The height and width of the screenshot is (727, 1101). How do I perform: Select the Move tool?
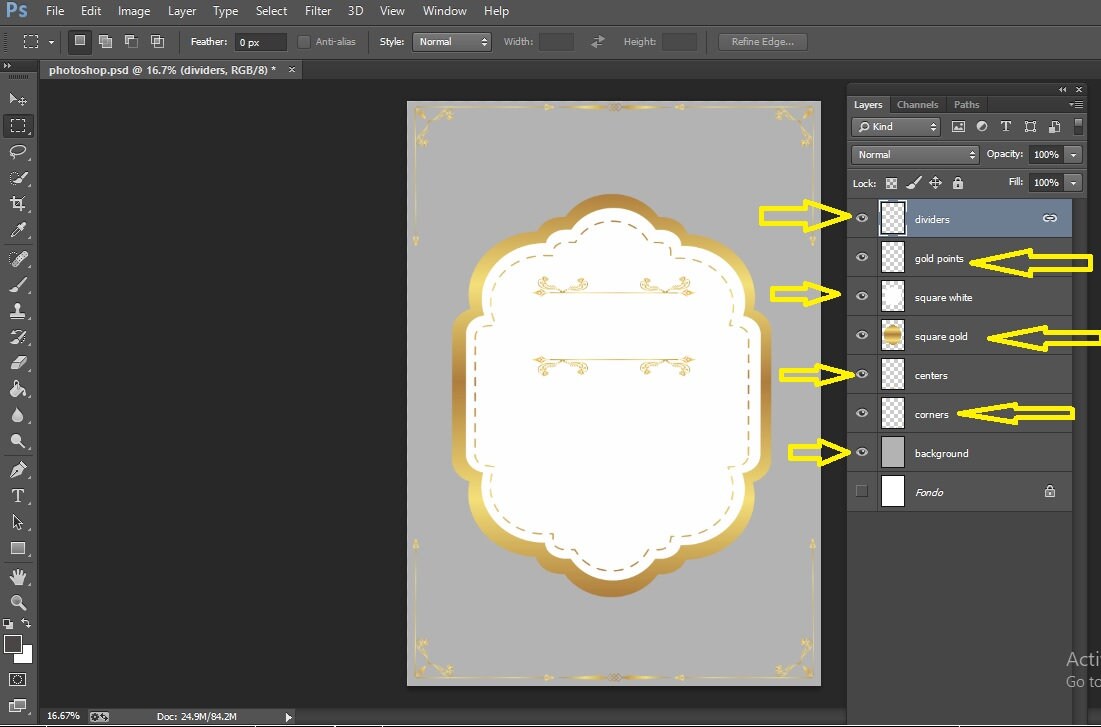pos(18,99)
